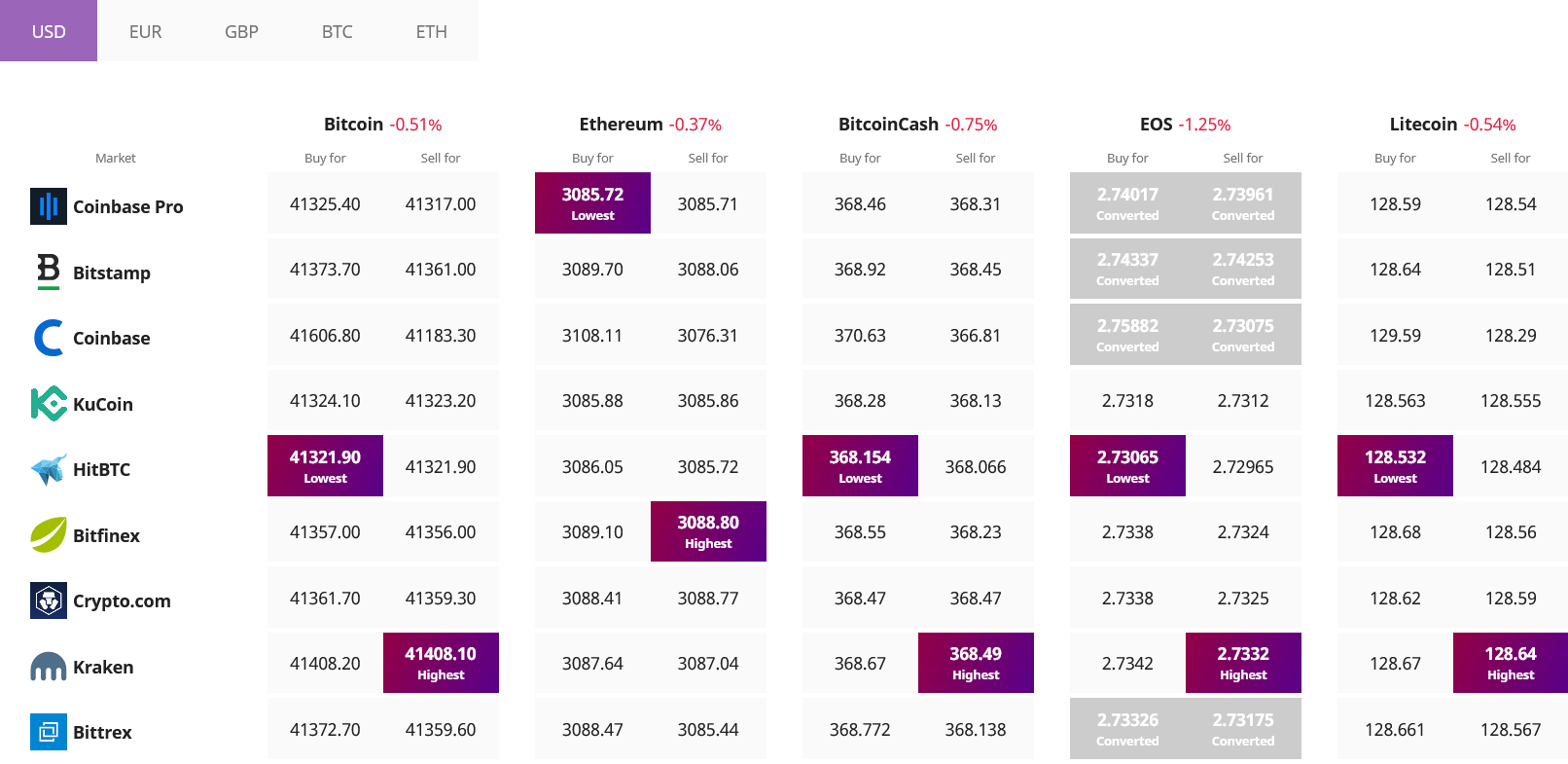The height and width of the screenshot is (764, 1568).
Task: Switch to the GBP currency tab
Action: pos(241,31)
